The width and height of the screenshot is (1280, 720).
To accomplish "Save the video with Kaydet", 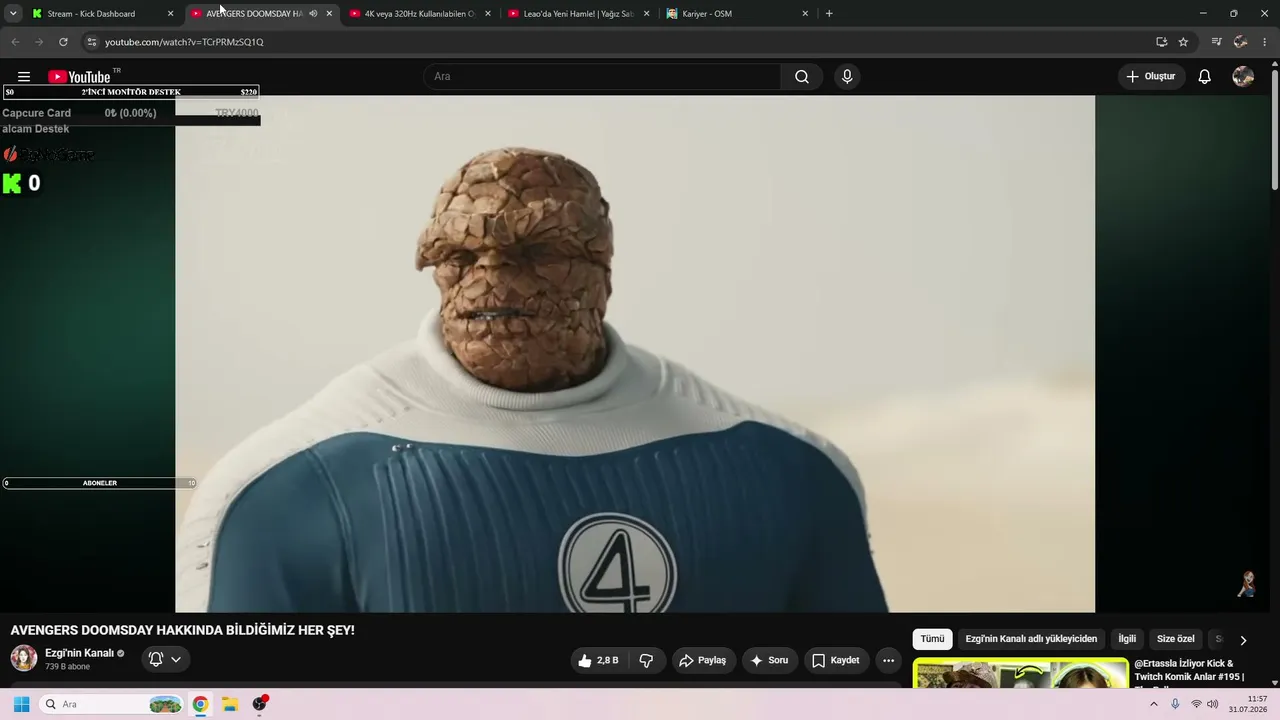I will (x=836, y=660).
